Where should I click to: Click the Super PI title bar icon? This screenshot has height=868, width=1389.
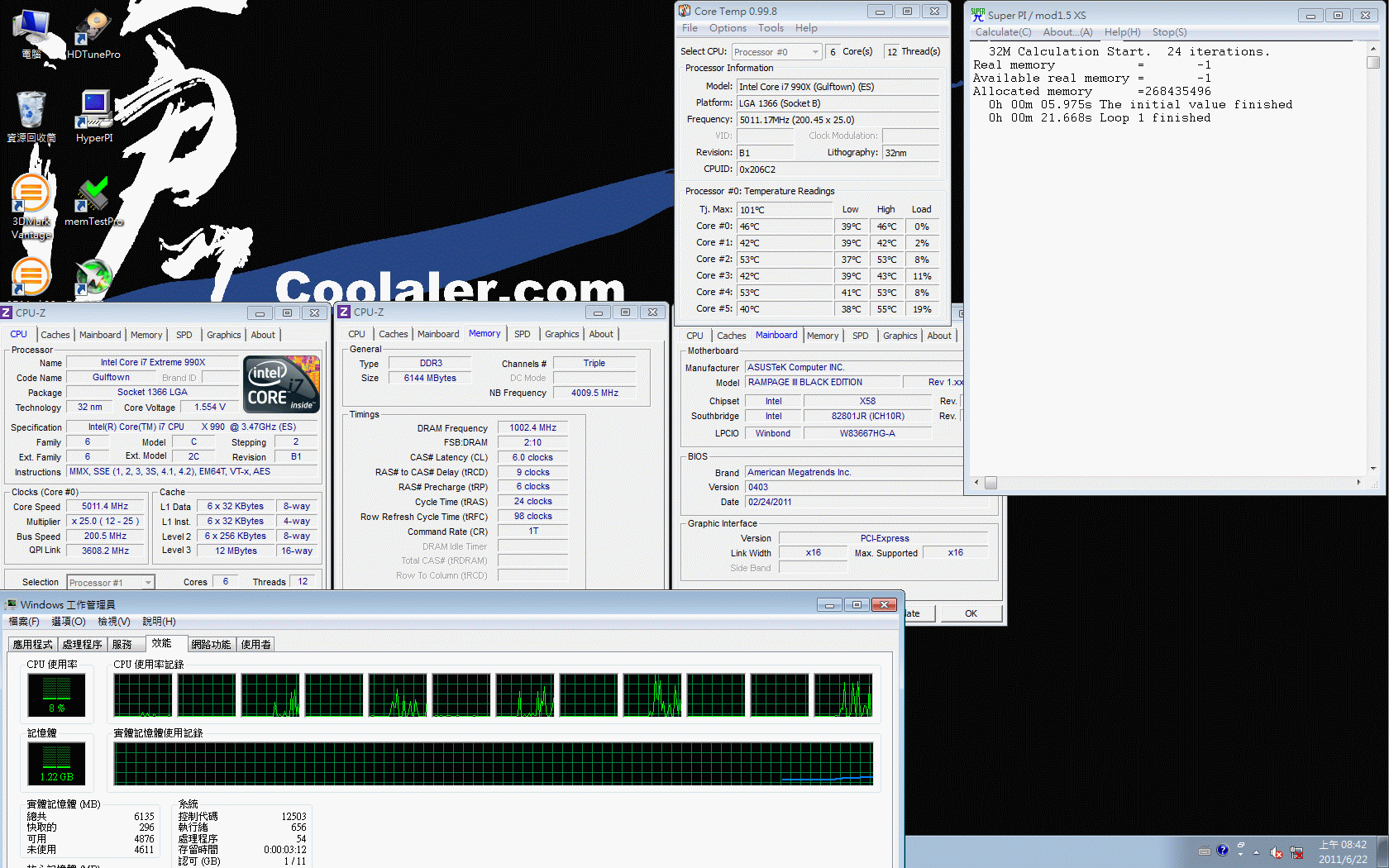click(978, 14)
